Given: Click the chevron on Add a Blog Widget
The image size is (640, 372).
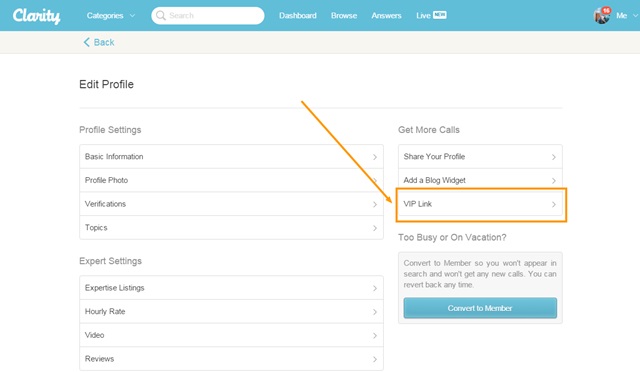Looking at the screenshot, I should pyautogui.click(x=553, y=180).
